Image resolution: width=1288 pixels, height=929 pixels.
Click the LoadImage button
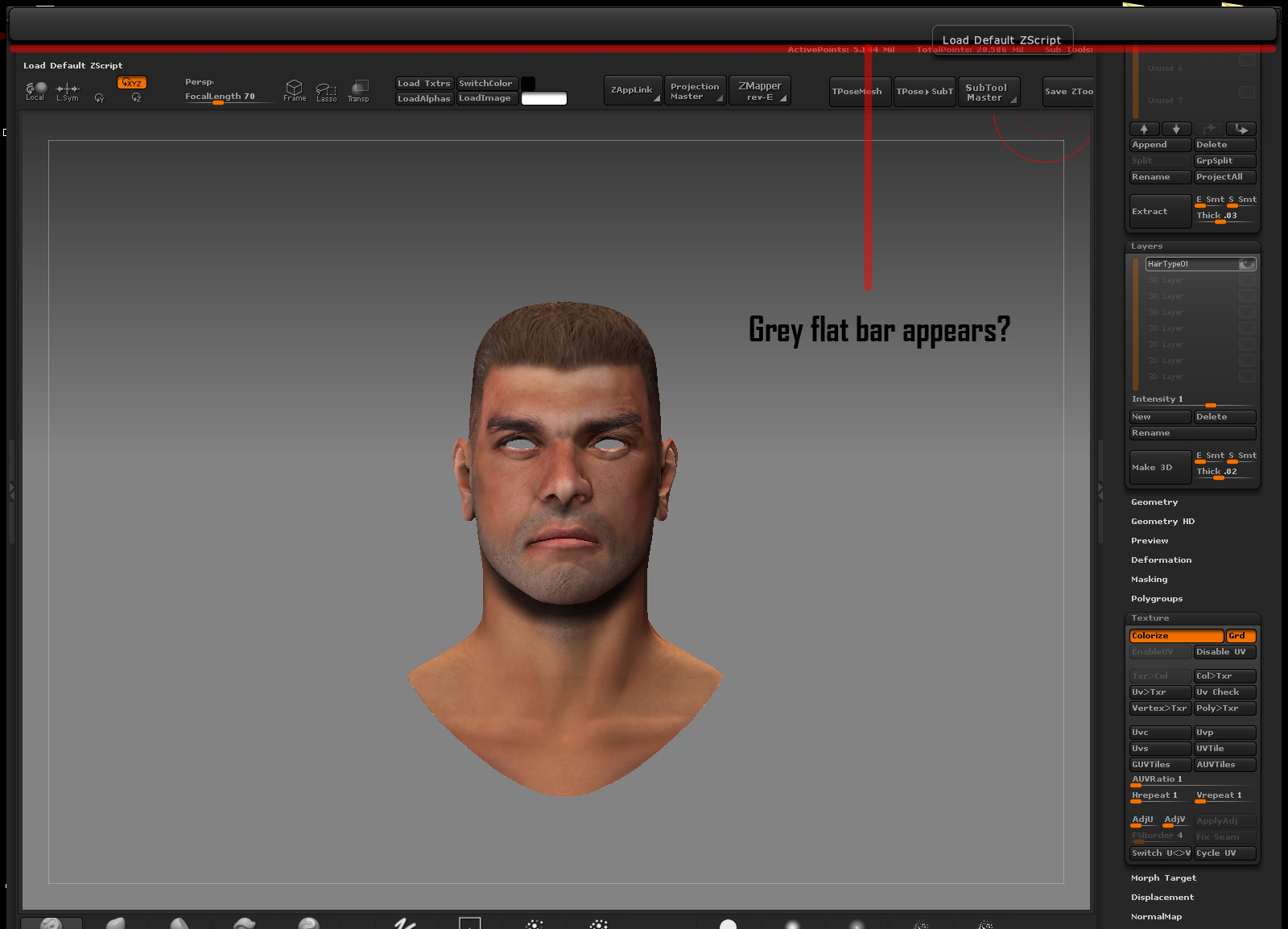click(x=486, y=98)
